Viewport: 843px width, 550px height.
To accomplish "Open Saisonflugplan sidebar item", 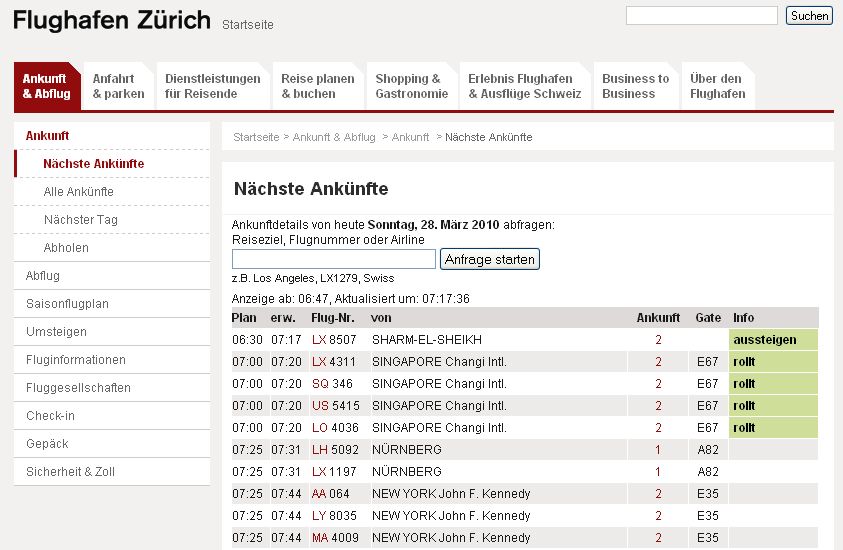I will [x=67, y=303].
